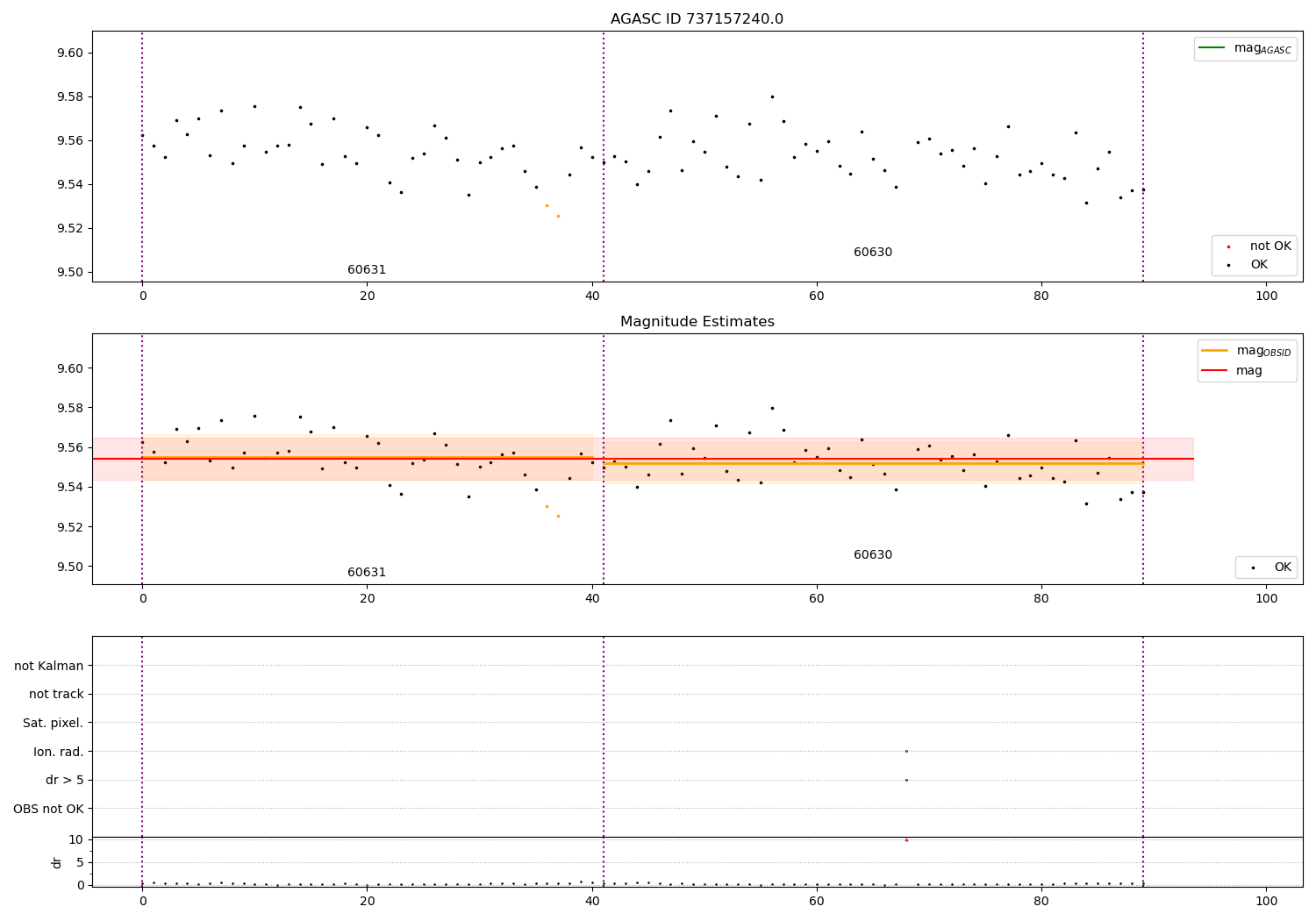
Task: Click the 'Ion. rad.' y-axis label
Action: coord(59,753)
